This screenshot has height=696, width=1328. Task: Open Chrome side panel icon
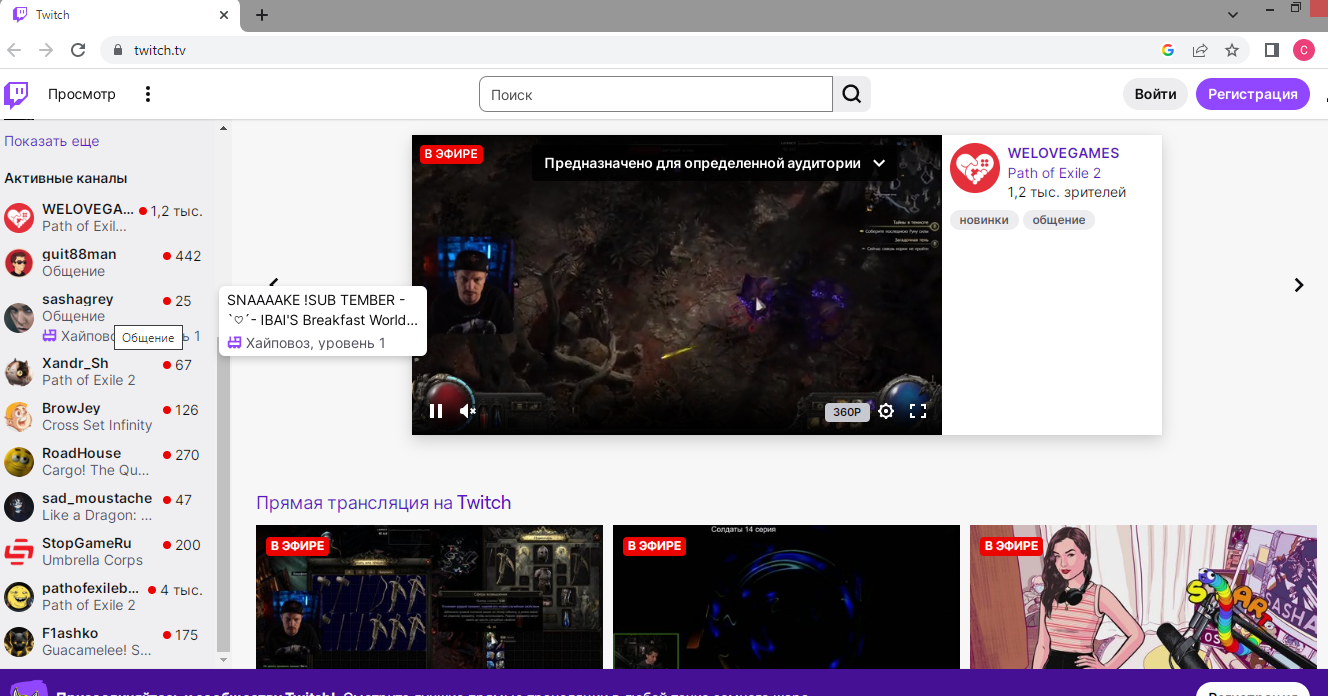[x=1272, y=50]
